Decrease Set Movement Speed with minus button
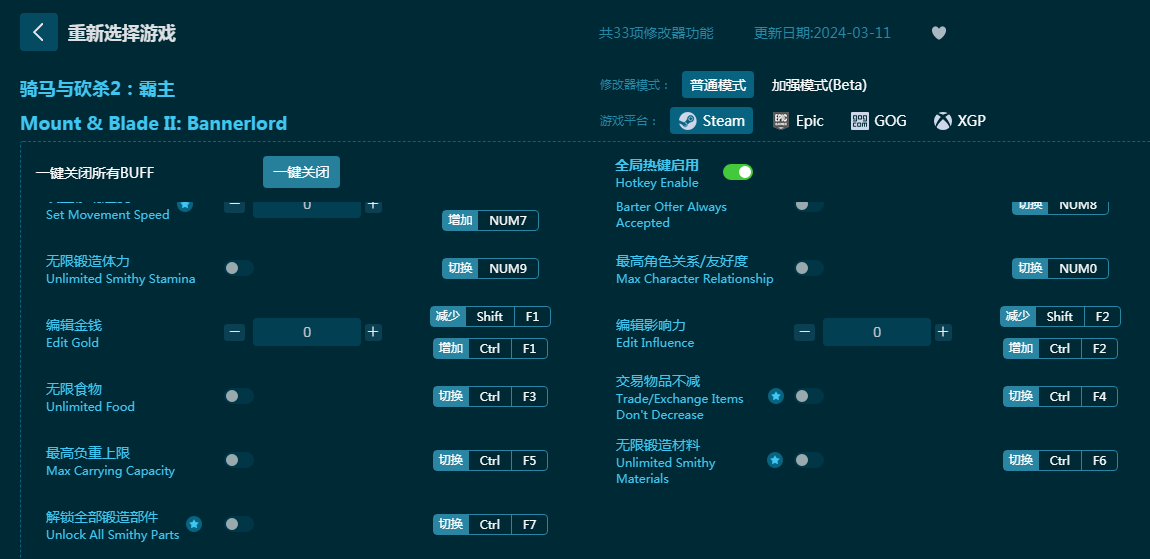Image resolution: width=1150 pixels, height=559 pixels. pyautogui.click(x=235, y=205)
